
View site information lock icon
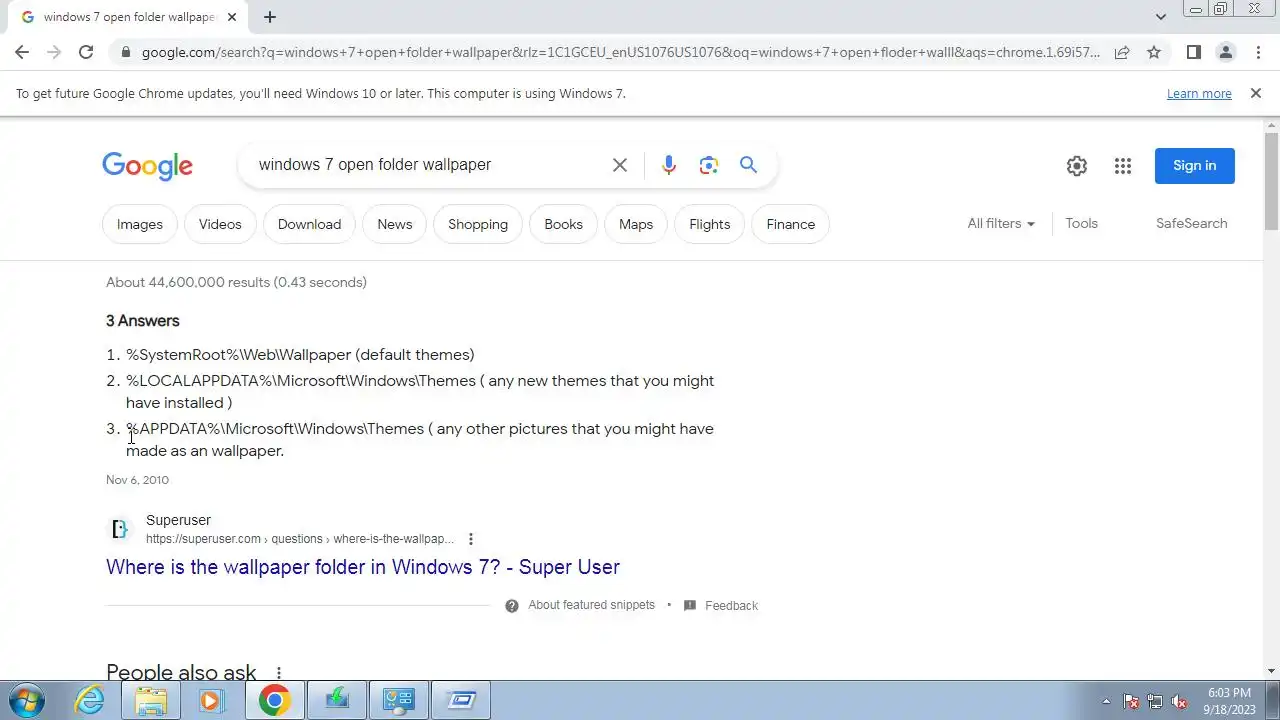125,52
